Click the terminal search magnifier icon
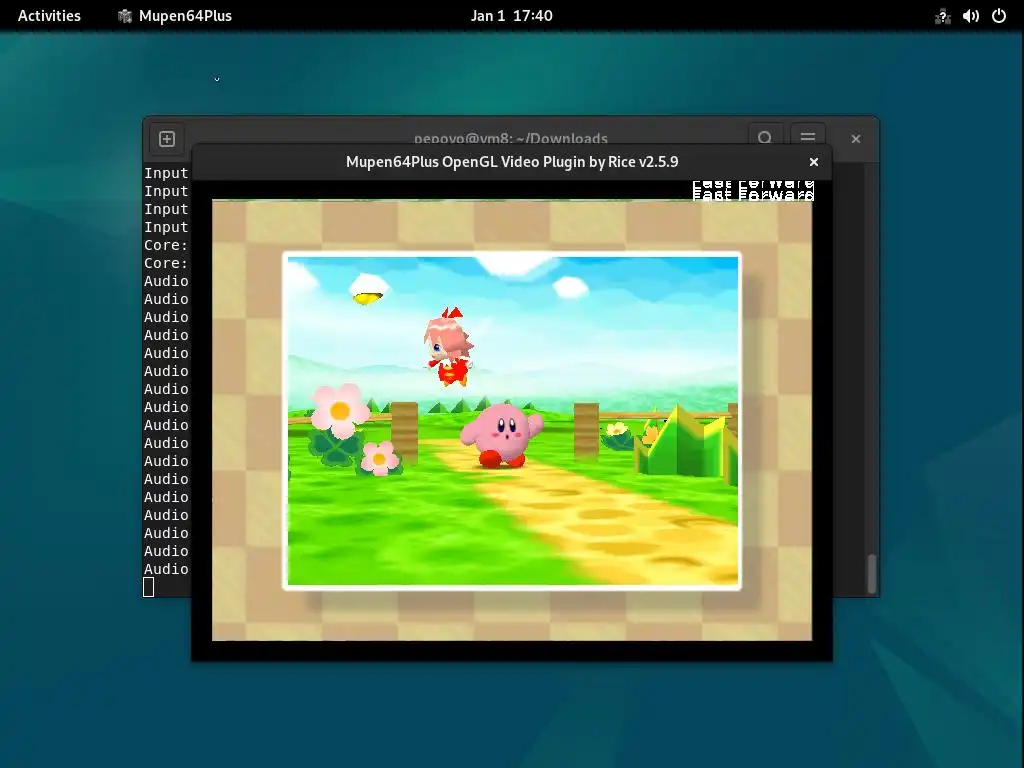This screenshot has width=1024, height=768. click(765, 136)
